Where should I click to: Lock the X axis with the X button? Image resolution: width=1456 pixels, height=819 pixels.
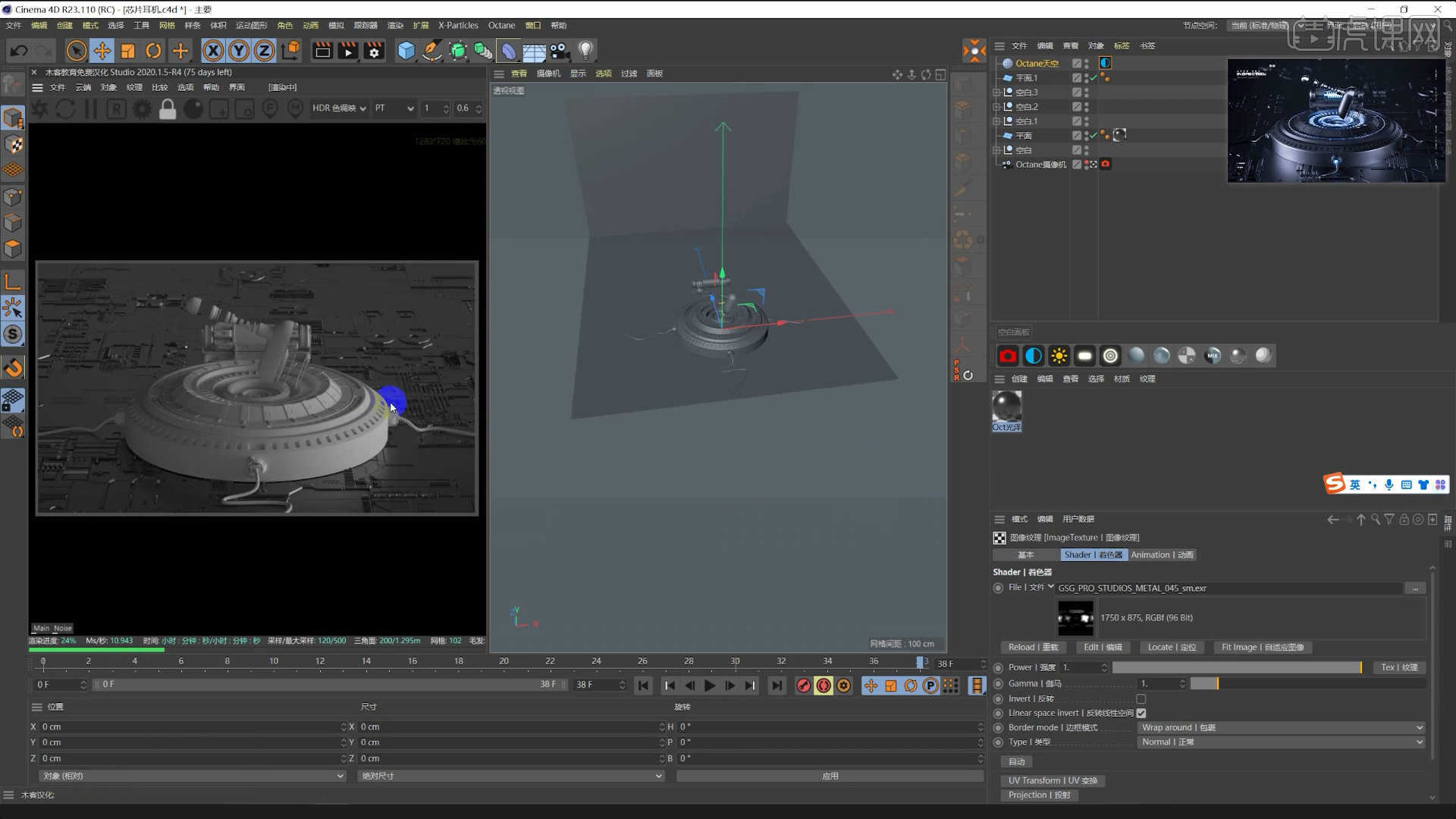pyautogui.click(x=214, y=50)
